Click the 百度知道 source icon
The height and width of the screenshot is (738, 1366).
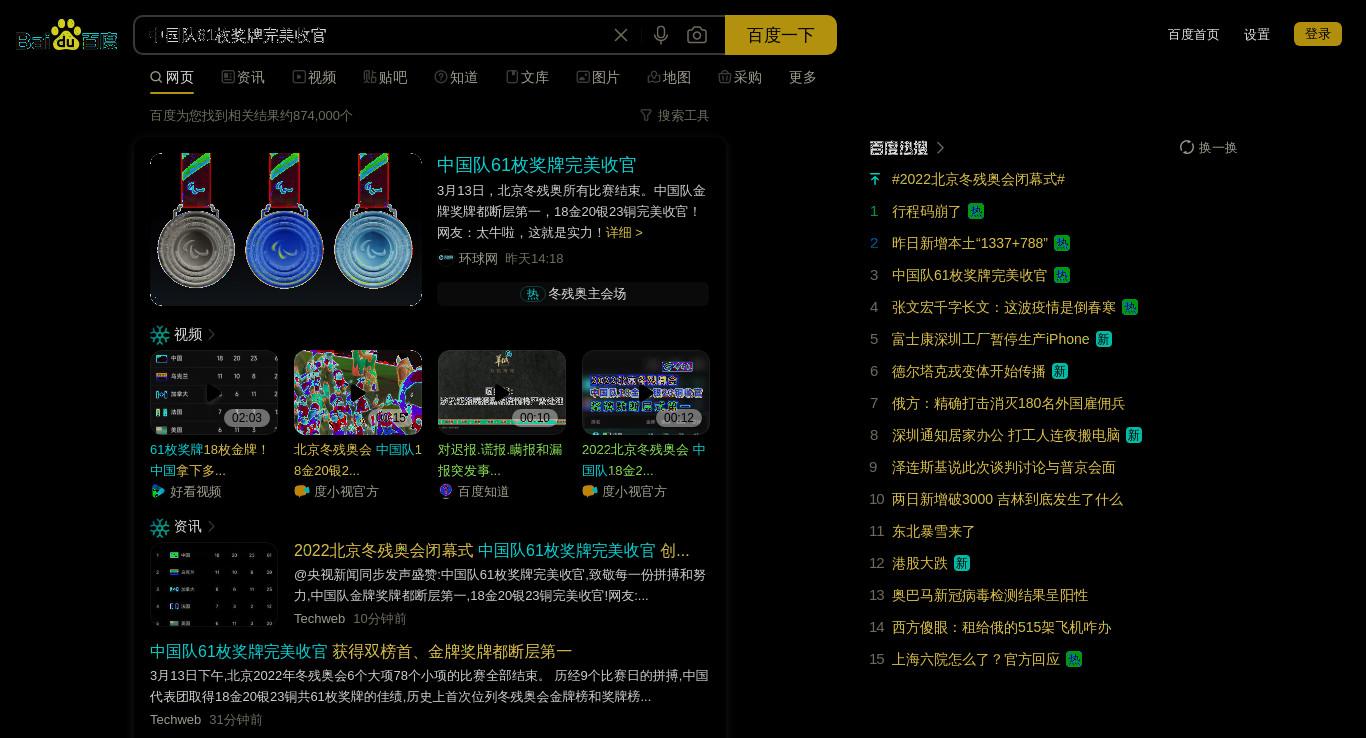click(x=446, y=491)
